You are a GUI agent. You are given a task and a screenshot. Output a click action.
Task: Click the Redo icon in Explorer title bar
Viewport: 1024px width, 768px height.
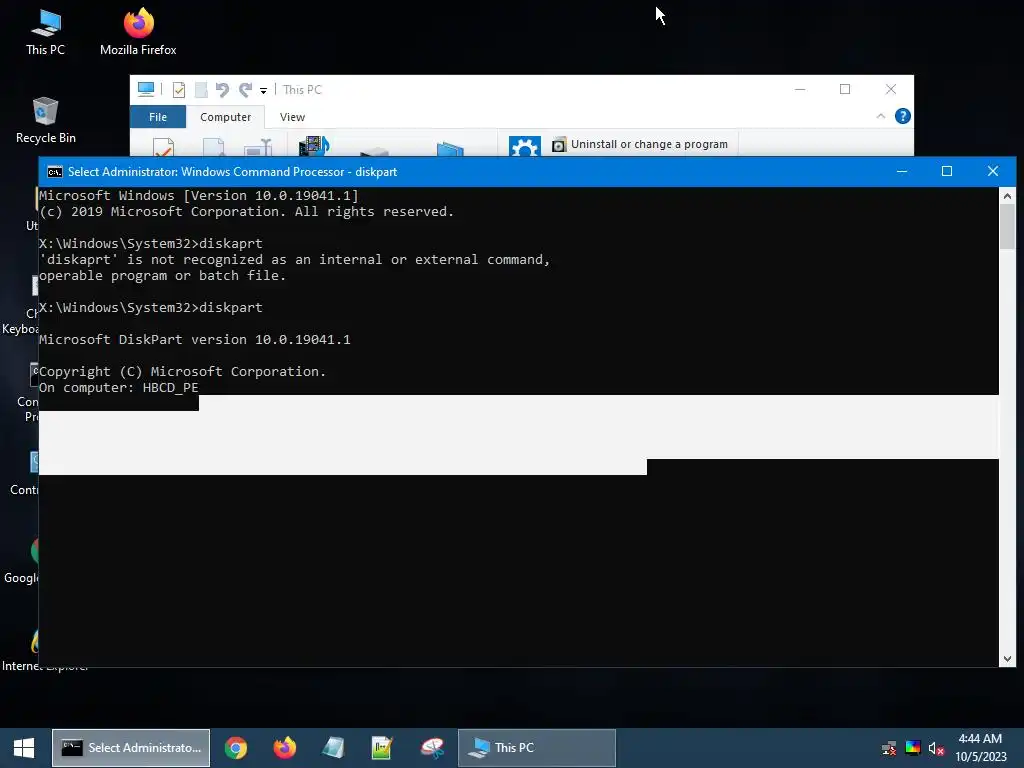245,89
